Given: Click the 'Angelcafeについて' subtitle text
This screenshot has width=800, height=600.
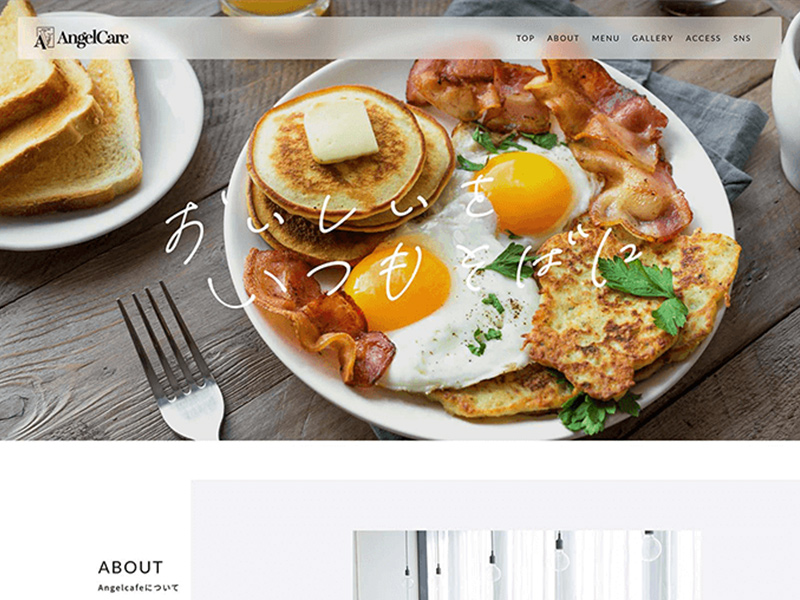Looking at the screenshot, I should 138,588.
